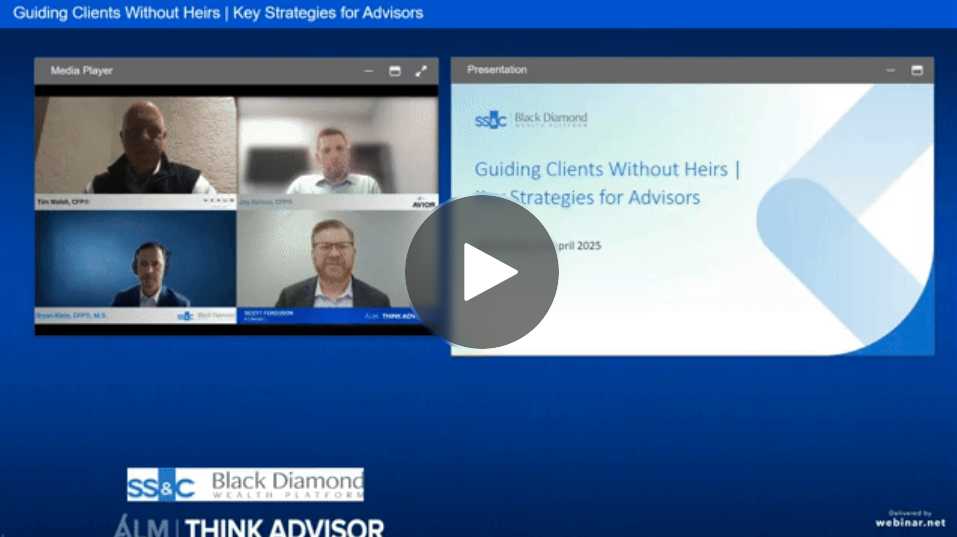The height and width of the screenshot is (537, 957).
Task: Enter fullscreen from Media Player header
Action: (x=421, y=71)
